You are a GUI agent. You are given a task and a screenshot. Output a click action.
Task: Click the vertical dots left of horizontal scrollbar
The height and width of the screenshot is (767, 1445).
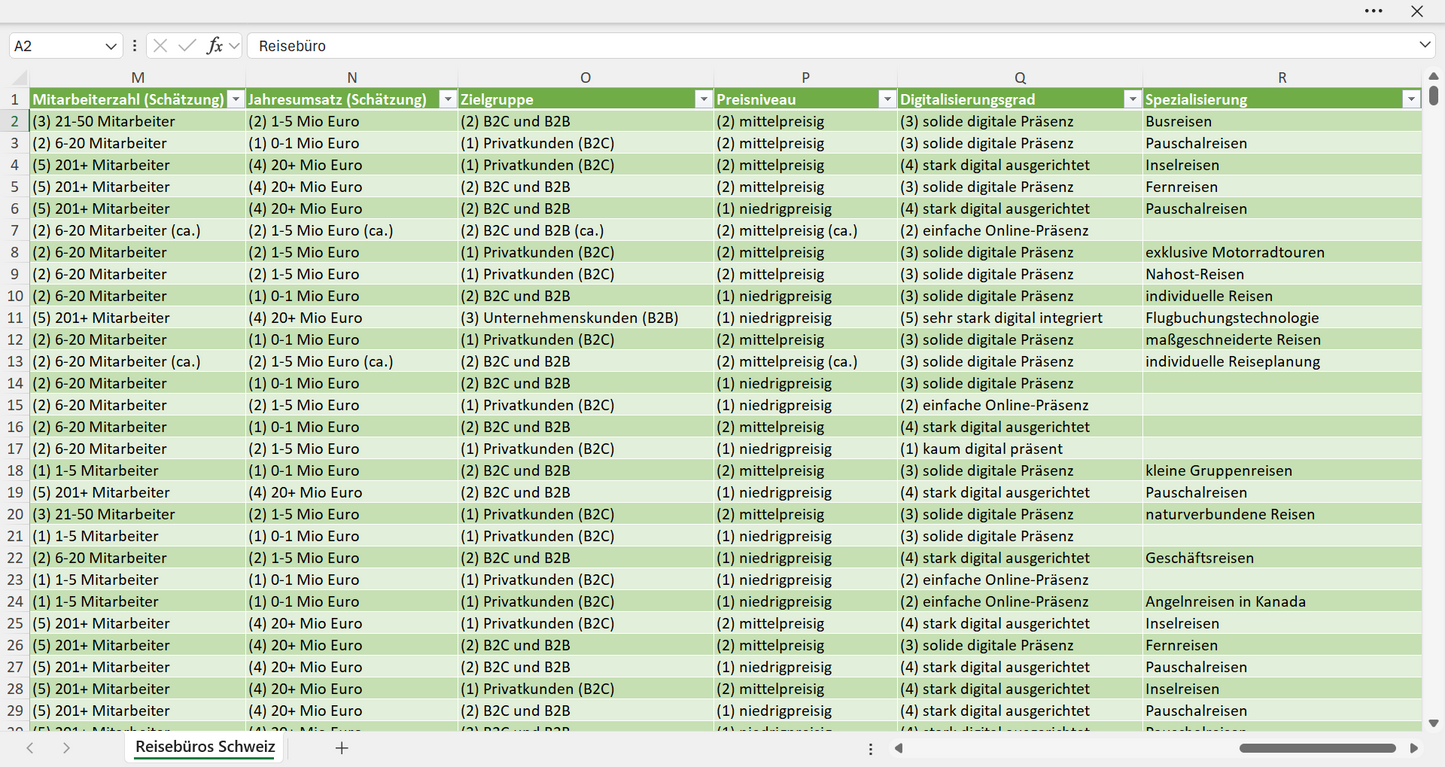[x=871, y=749]
